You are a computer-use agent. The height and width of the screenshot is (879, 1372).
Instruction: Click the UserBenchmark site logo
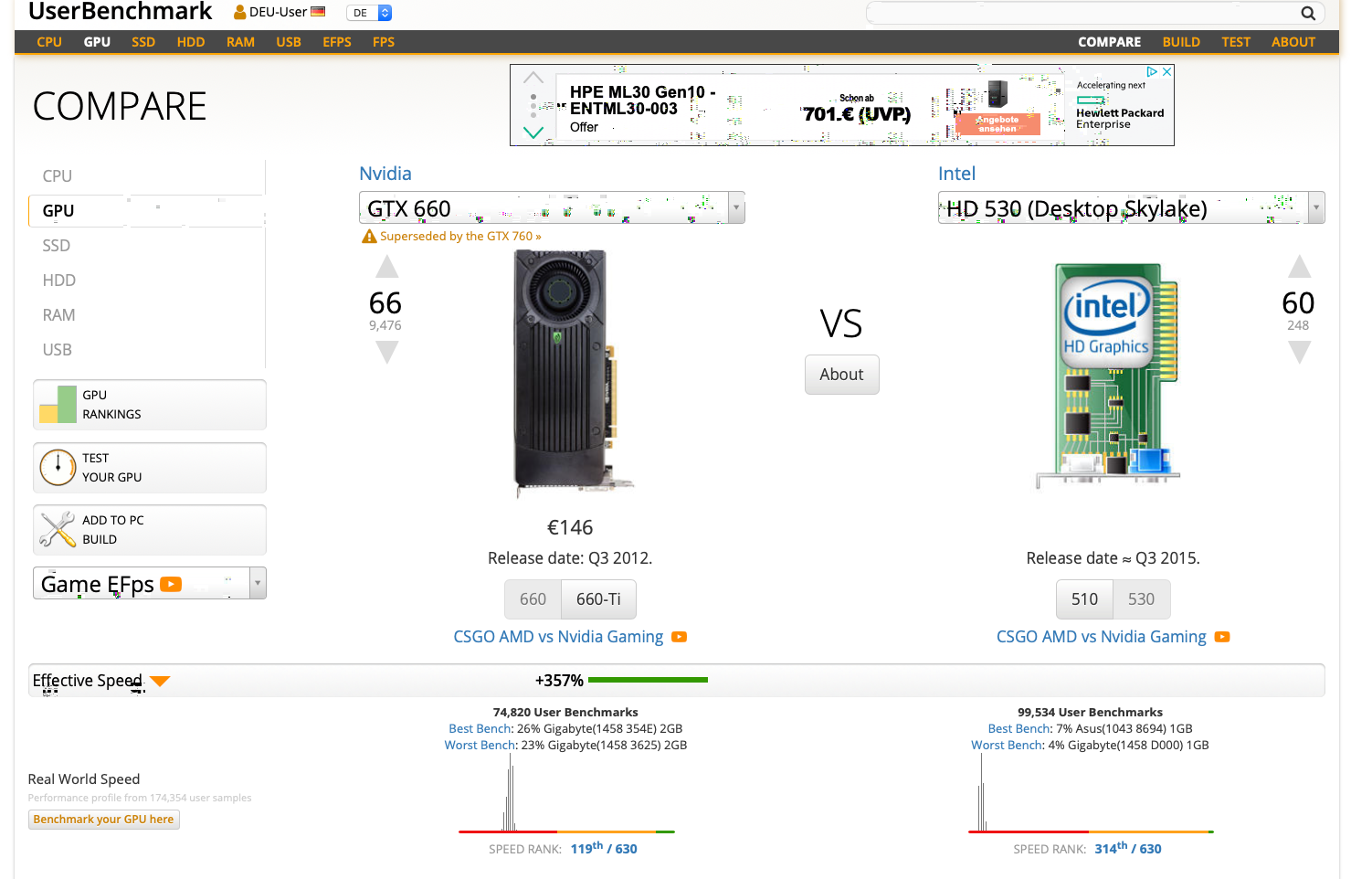pos(121,12)
